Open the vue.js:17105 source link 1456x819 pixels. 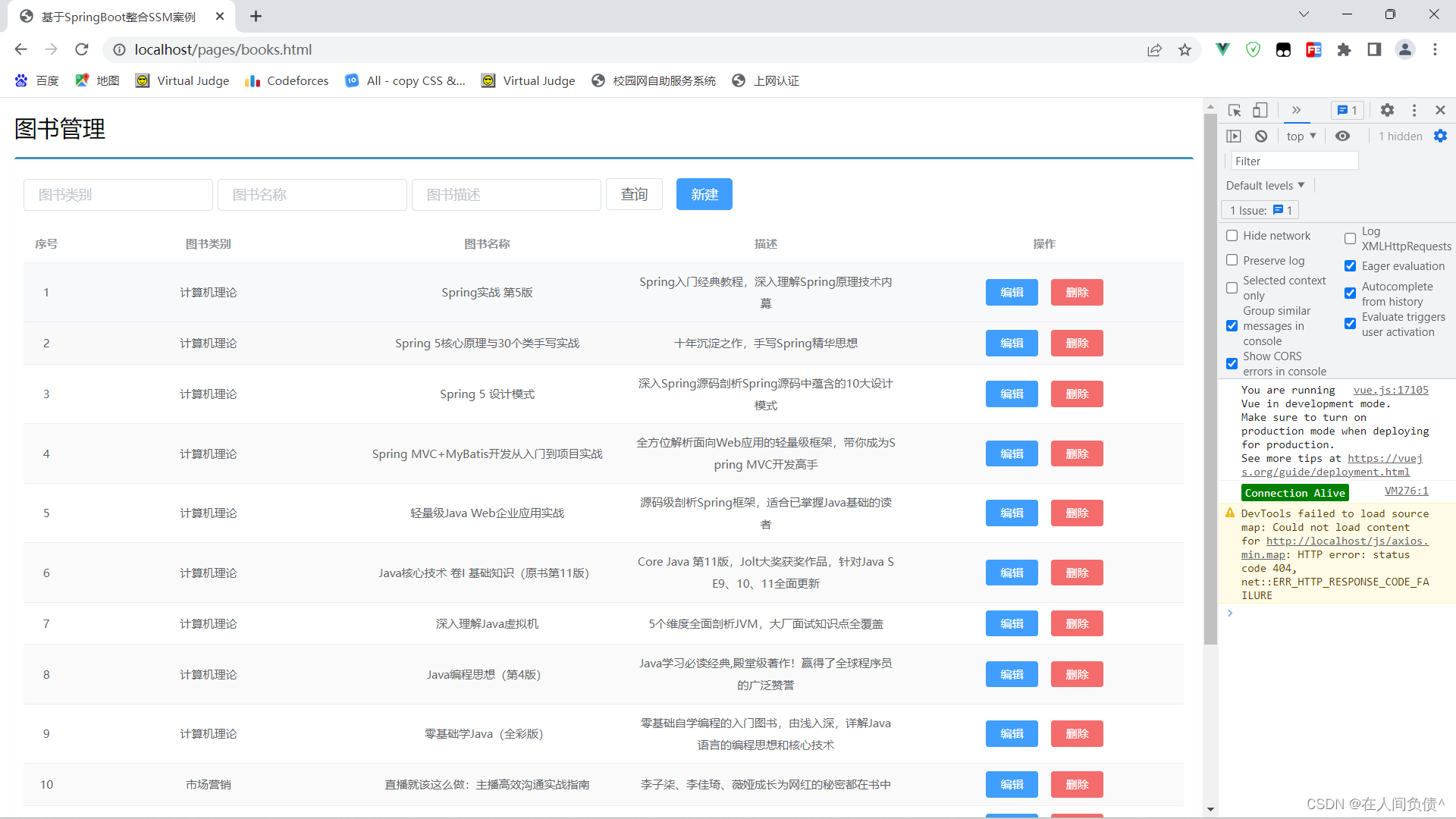tap(1391, 391)
